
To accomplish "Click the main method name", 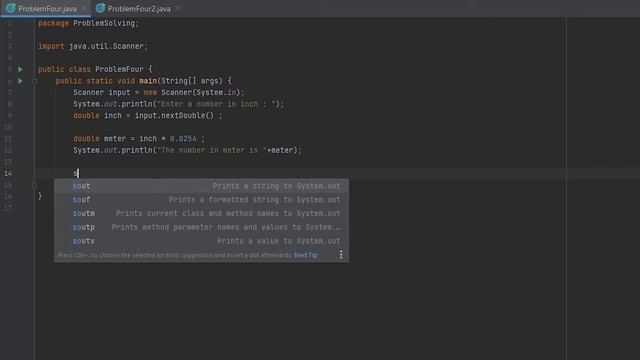I will 148,81.
